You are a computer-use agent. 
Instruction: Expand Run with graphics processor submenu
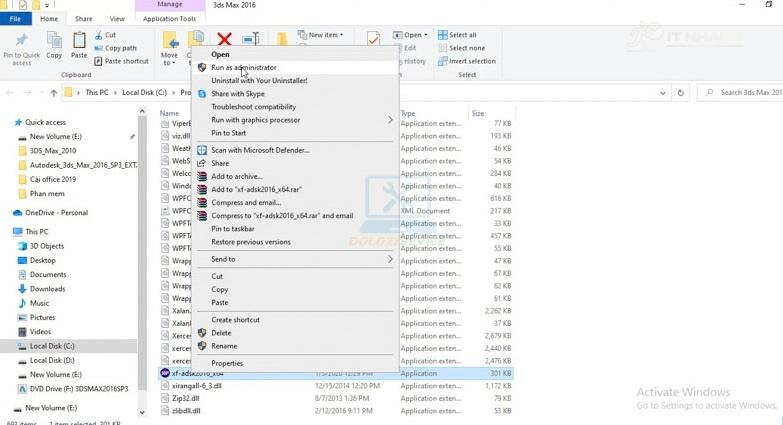click(x=295, y=120)
